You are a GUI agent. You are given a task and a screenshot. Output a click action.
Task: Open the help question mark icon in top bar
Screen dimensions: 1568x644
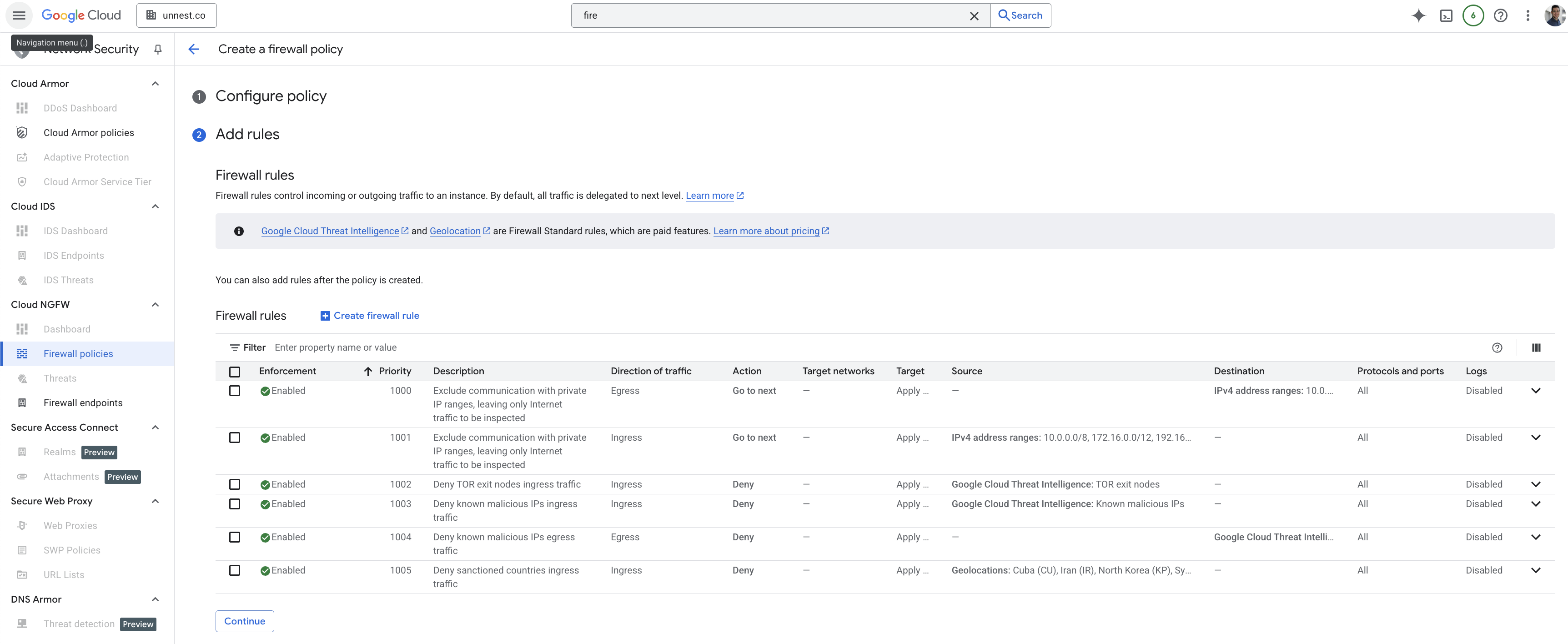click(x=1500, y=16)
